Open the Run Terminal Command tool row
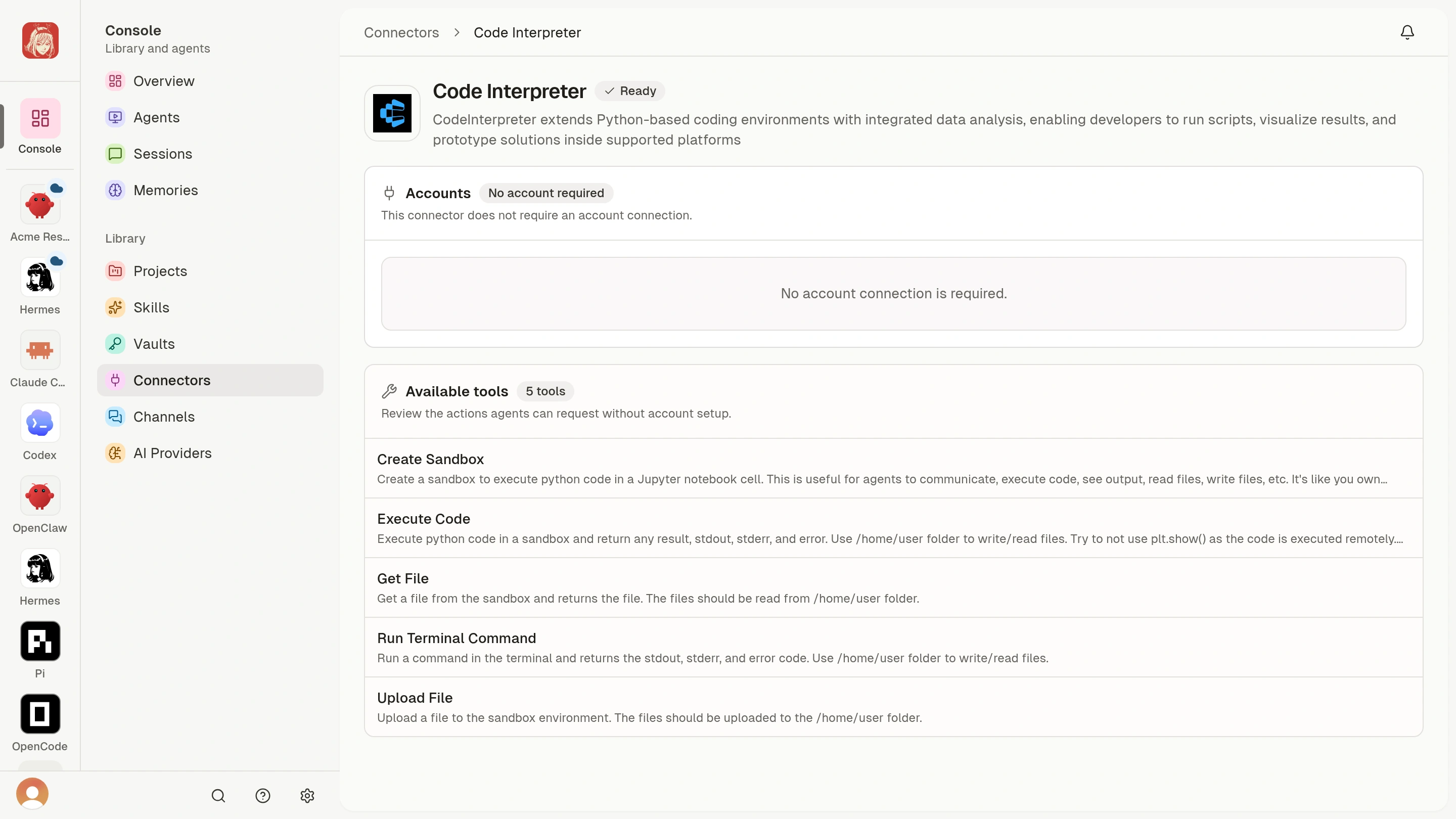 894,647
